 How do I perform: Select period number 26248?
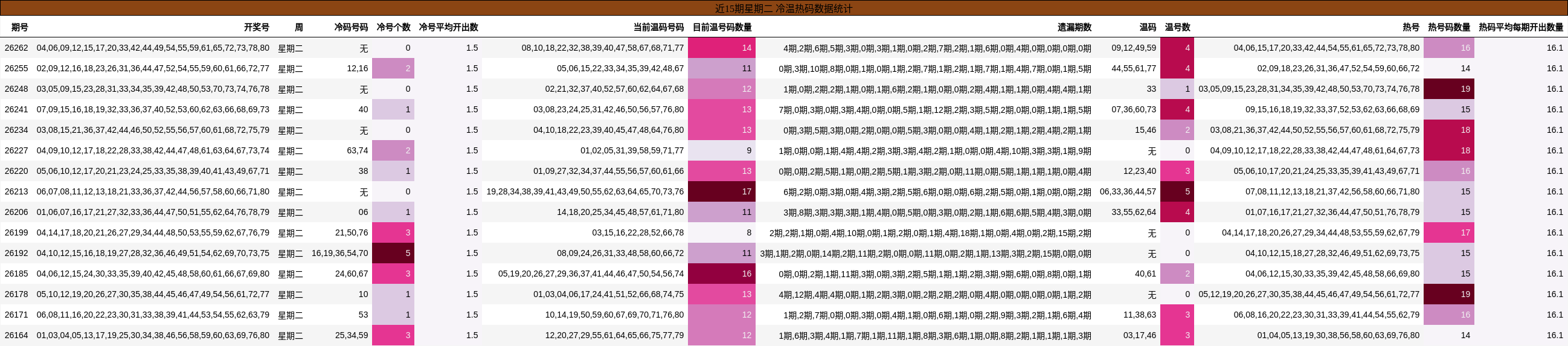point(16,89)
